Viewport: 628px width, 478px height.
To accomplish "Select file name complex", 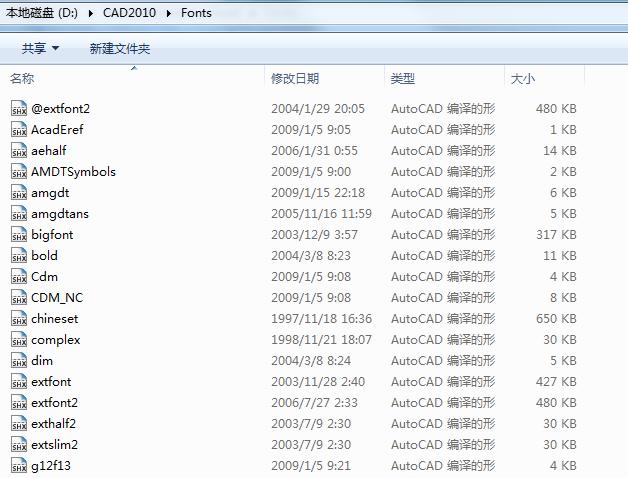I will pyautogui.click(x=56, y=340).
